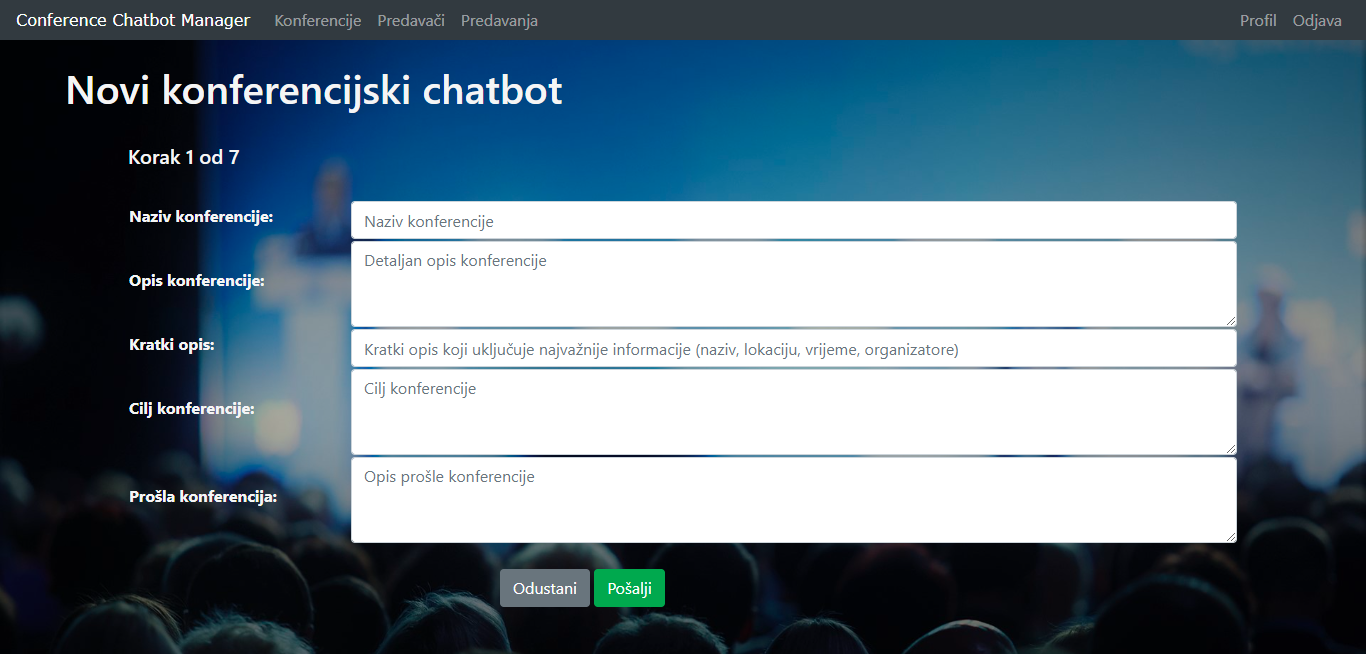Click the Korak 1 od 7 text
The height and width of the screenshot is (654, 1366).
pyautogui.click(x=184, y=157)
